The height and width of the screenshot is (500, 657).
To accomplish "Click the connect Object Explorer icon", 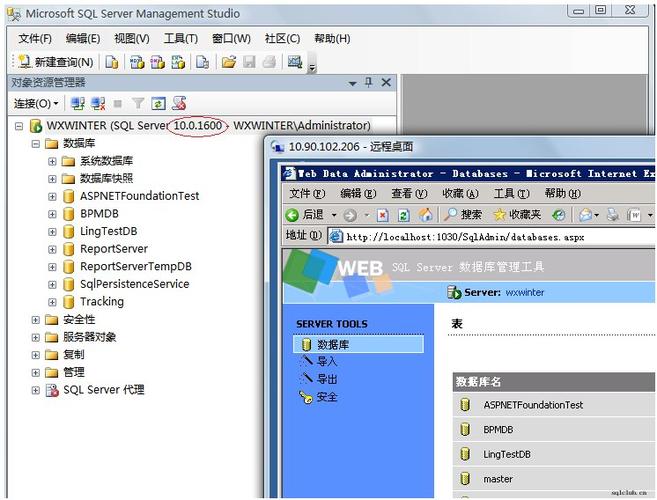I will (x=78, y=103).
